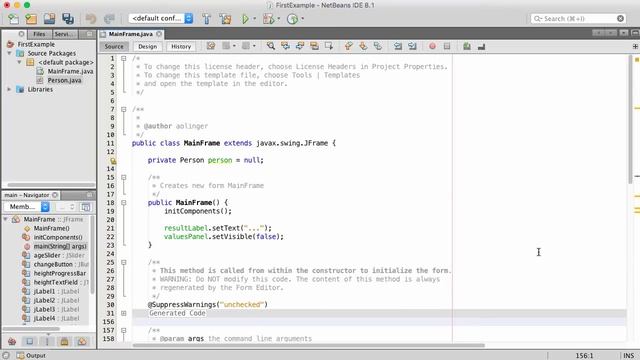Select the Services panel tab
This screenshot has height=360, width=640.
tap(64, 34)
